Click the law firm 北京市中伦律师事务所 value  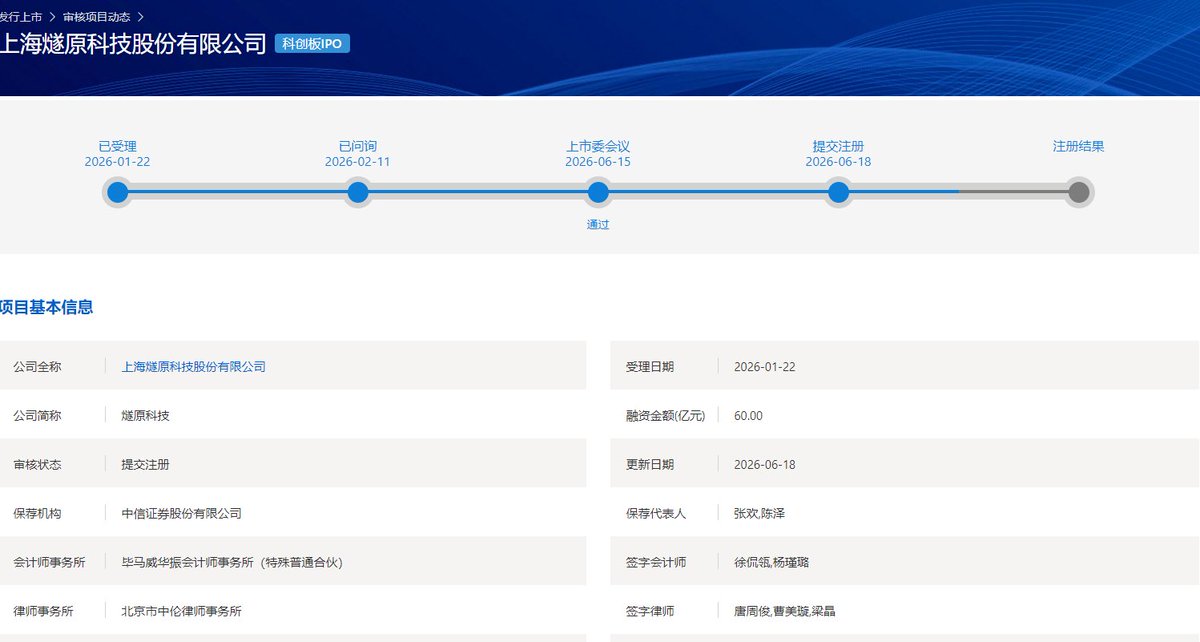tap(181, 612)
